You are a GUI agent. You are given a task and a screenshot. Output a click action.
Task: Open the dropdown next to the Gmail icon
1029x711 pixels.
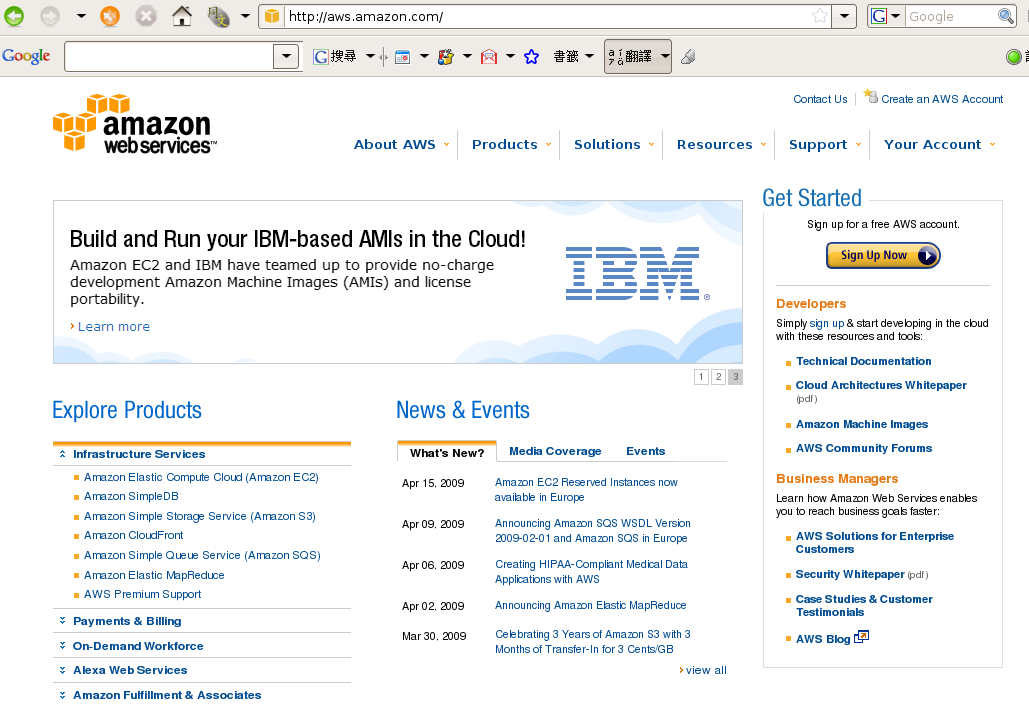coord(510,57)
